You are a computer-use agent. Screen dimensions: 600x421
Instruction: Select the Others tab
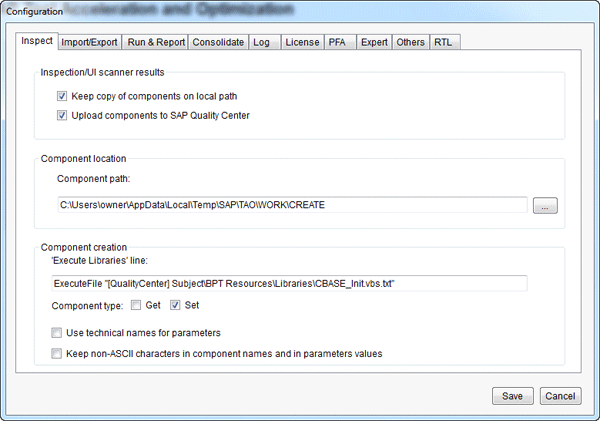point(410,42)
